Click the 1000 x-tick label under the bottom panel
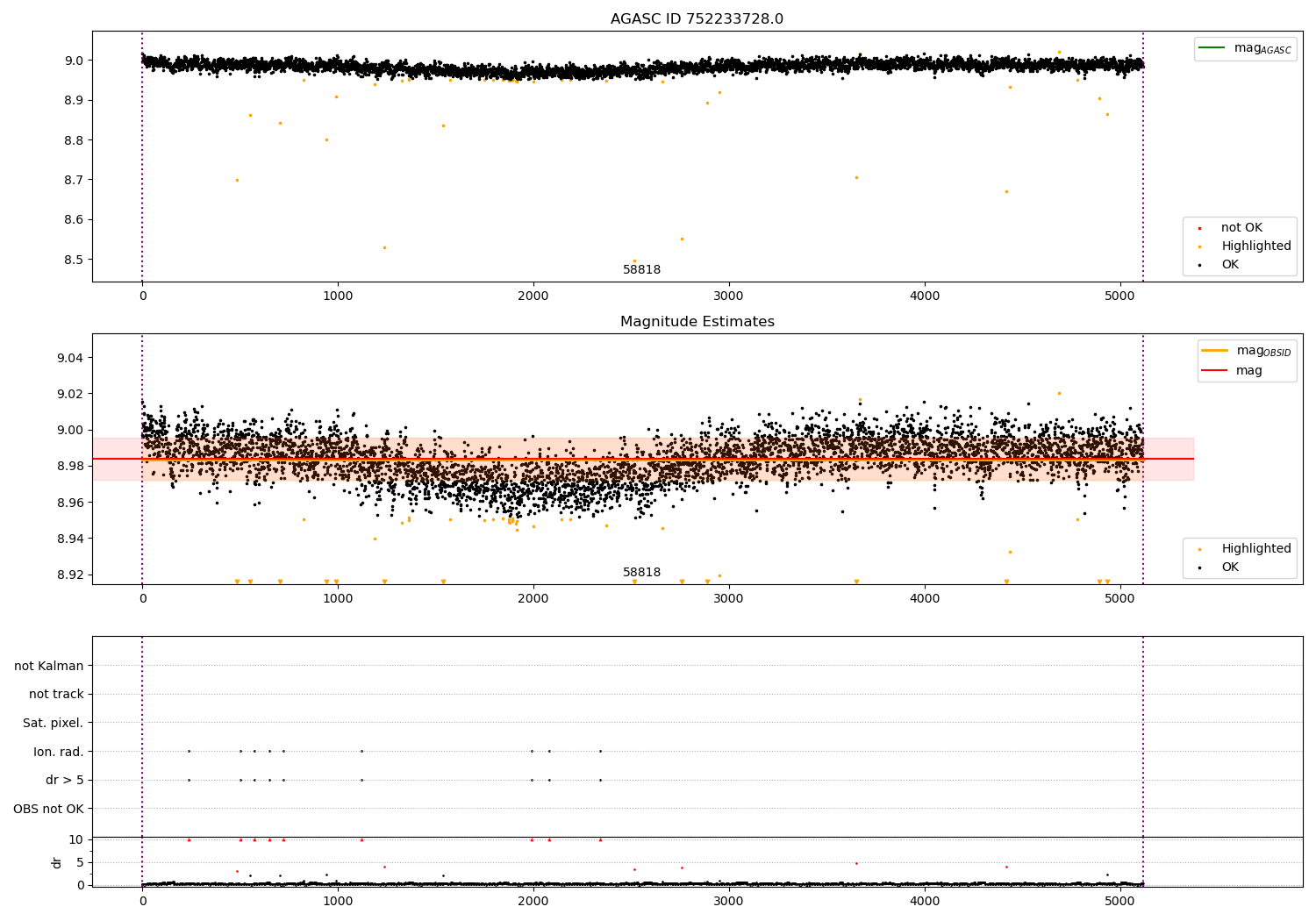 click(338, 901)
